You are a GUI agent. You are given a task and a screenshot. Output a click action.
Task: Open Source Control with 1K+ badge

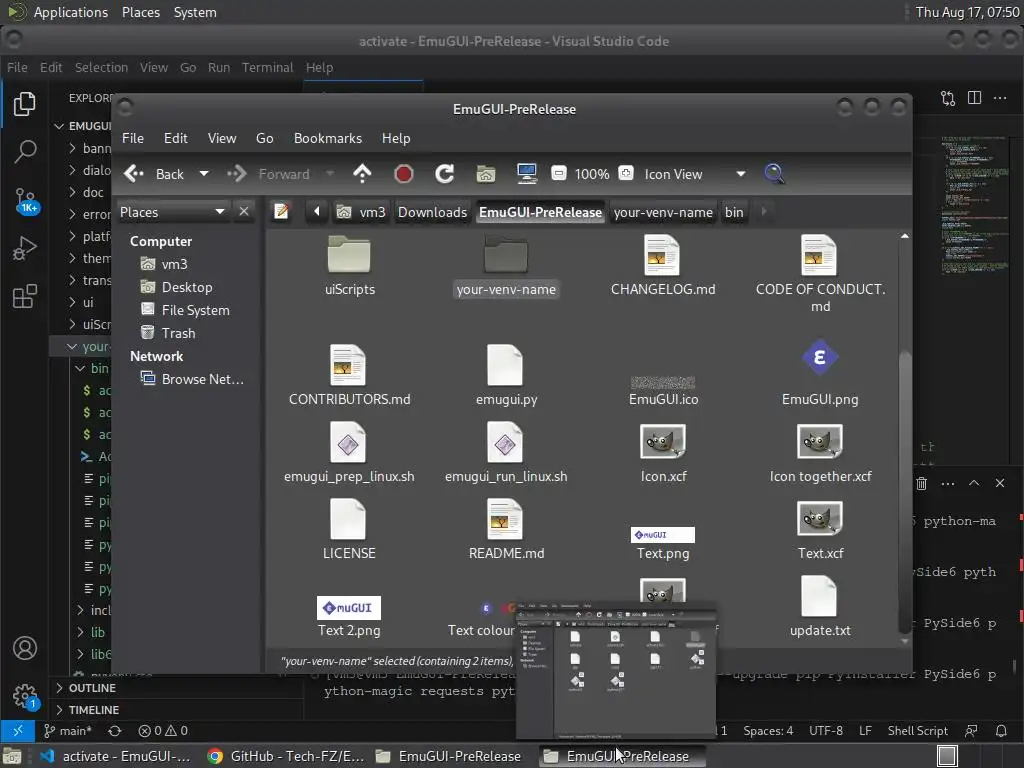25,200
